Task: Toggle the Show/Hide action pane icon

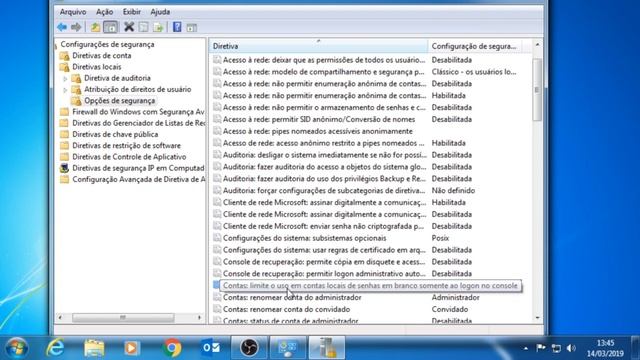Action: click(192, 27)
